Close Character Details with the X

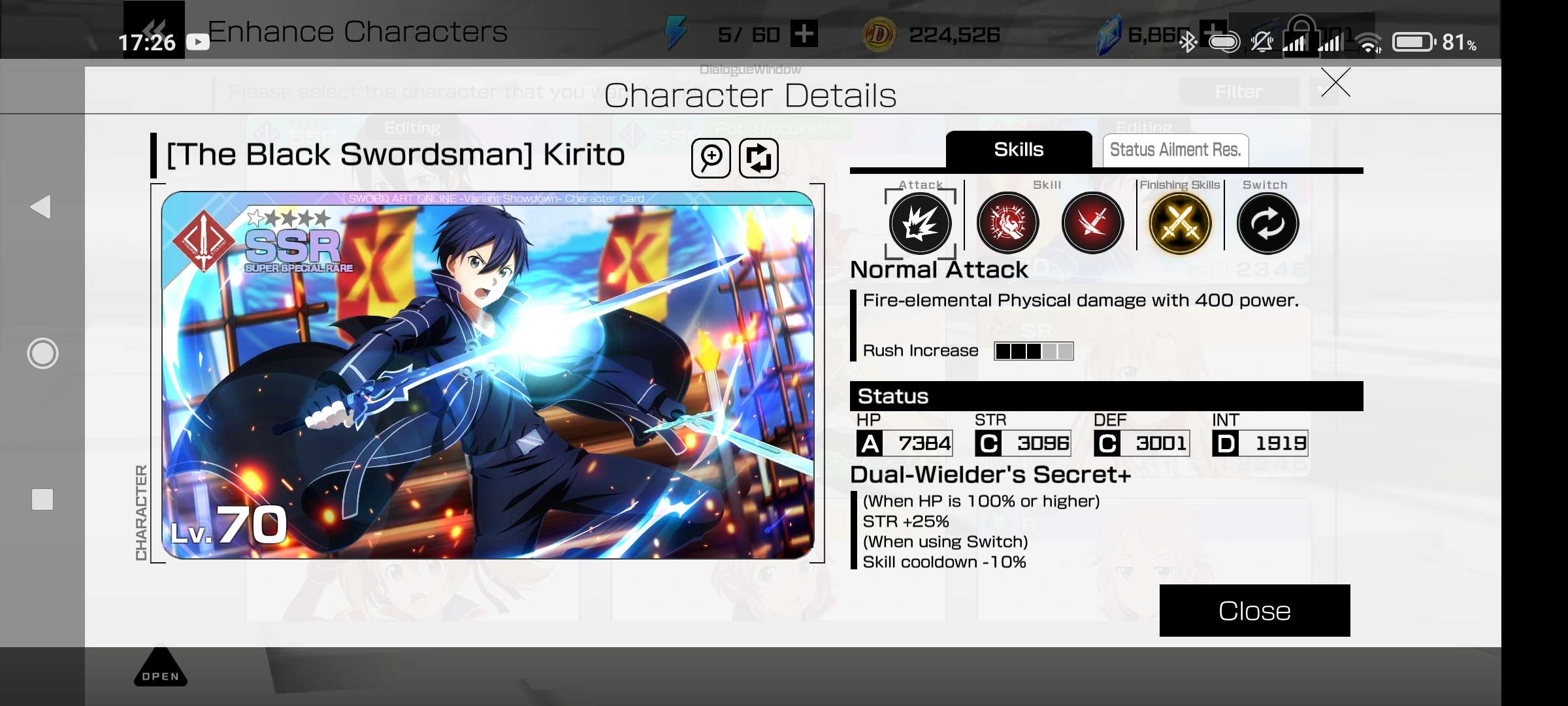(x=1335, y=83)
